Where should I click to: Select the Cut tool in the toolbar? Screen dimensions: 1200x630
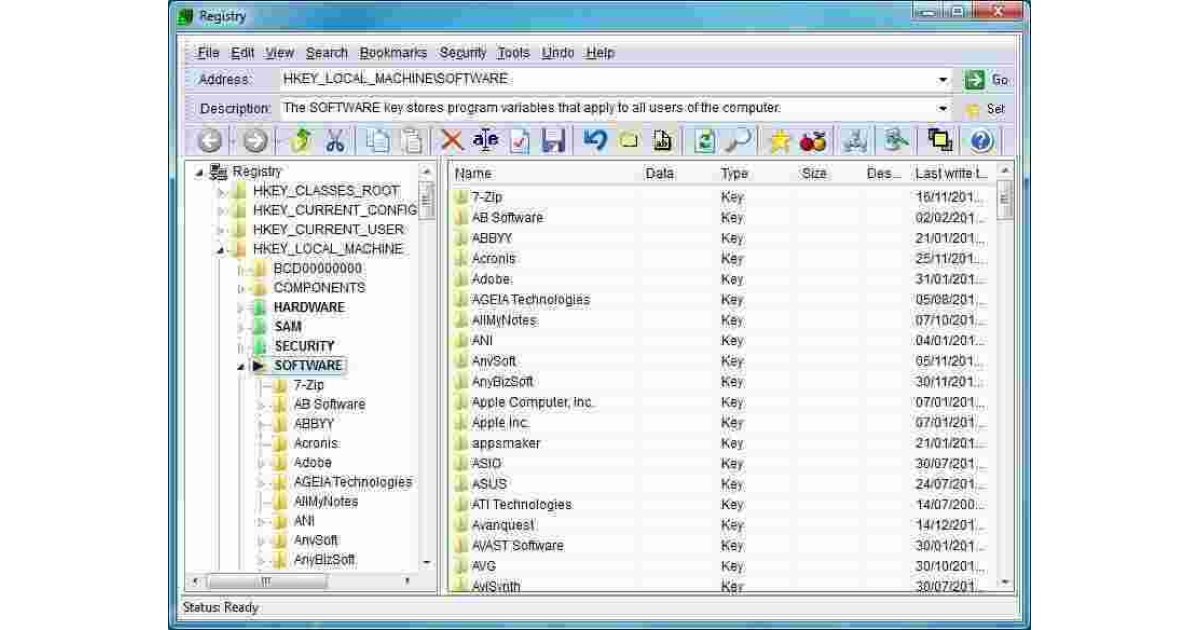coord(338,141)
